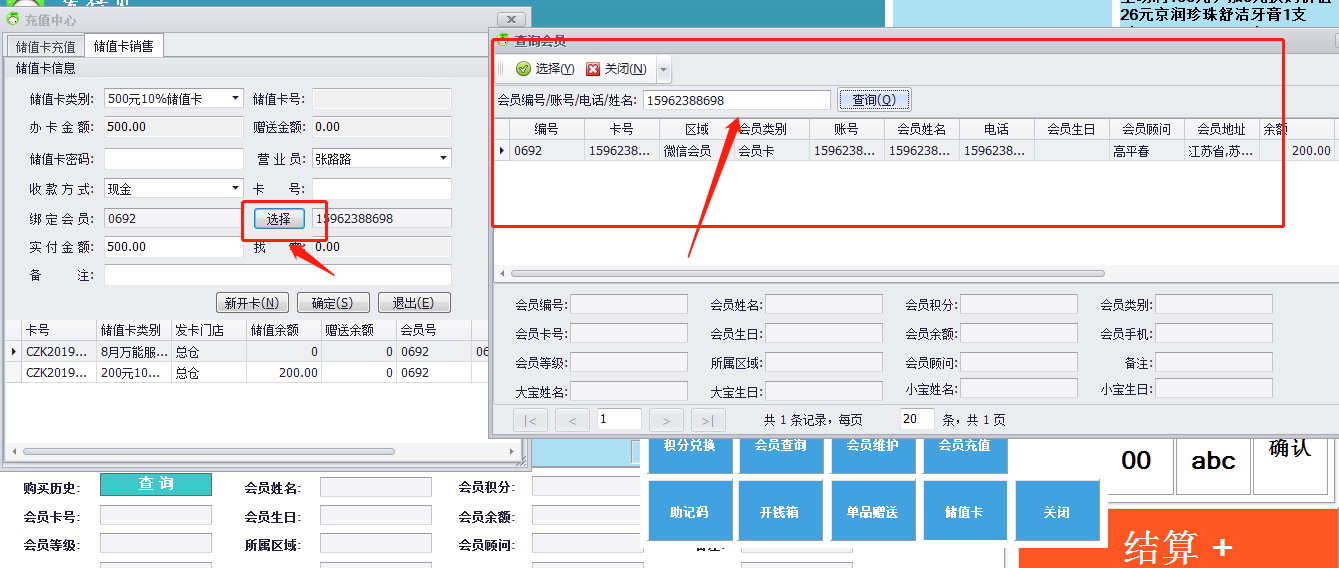This screenshot has height=568, width=1339.
Task: Click the 会员姓名 column header
Action: (x=922, y=130)
